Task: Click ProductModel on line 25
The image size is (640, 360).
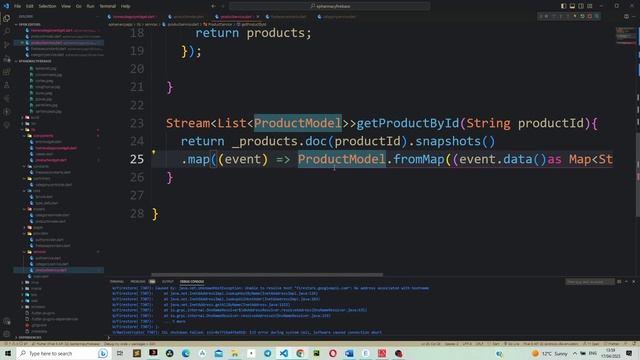Action: (x=341, y=159)
